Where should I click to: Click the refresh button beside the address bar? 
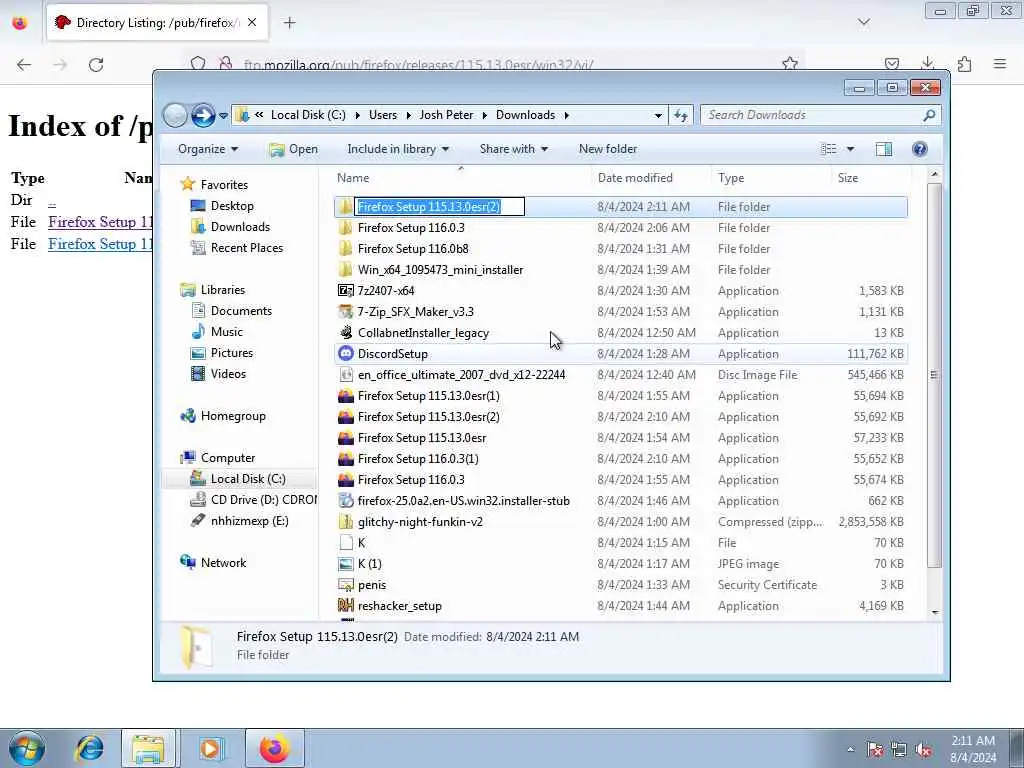pyautogui.click(x=681, y=116)
